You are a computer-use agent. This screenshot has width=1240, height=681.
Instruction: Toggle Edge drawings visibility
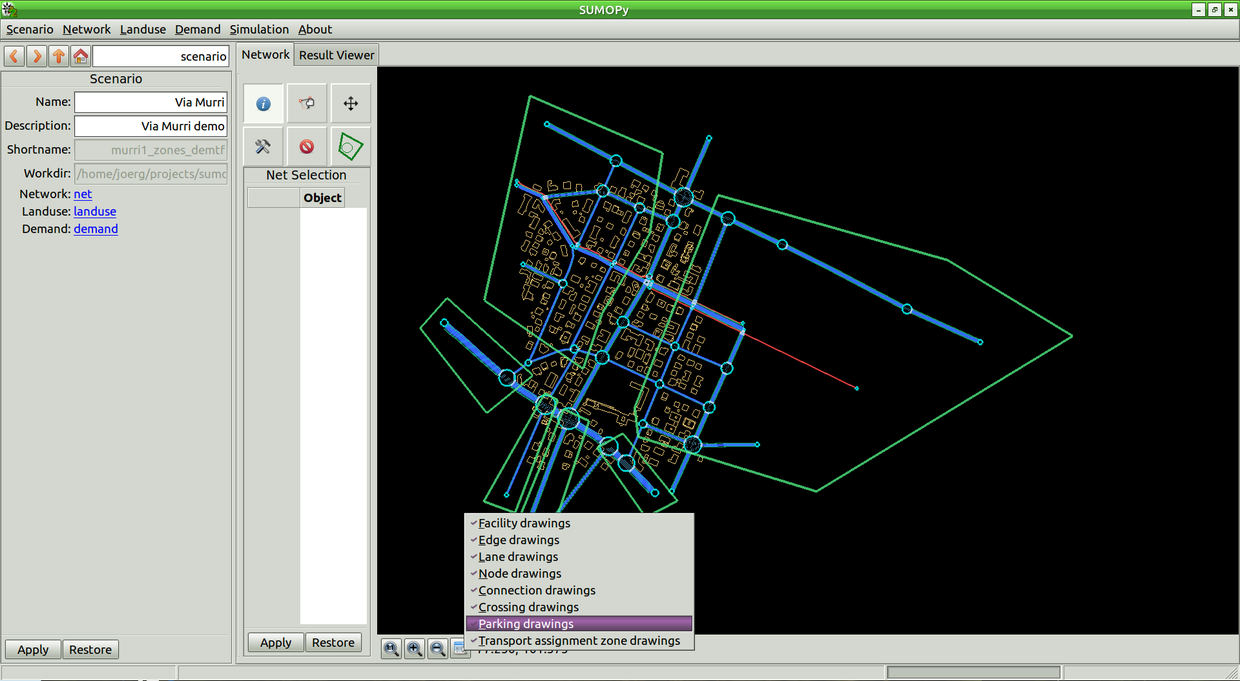pyautogui.click(x=579, y=540)
